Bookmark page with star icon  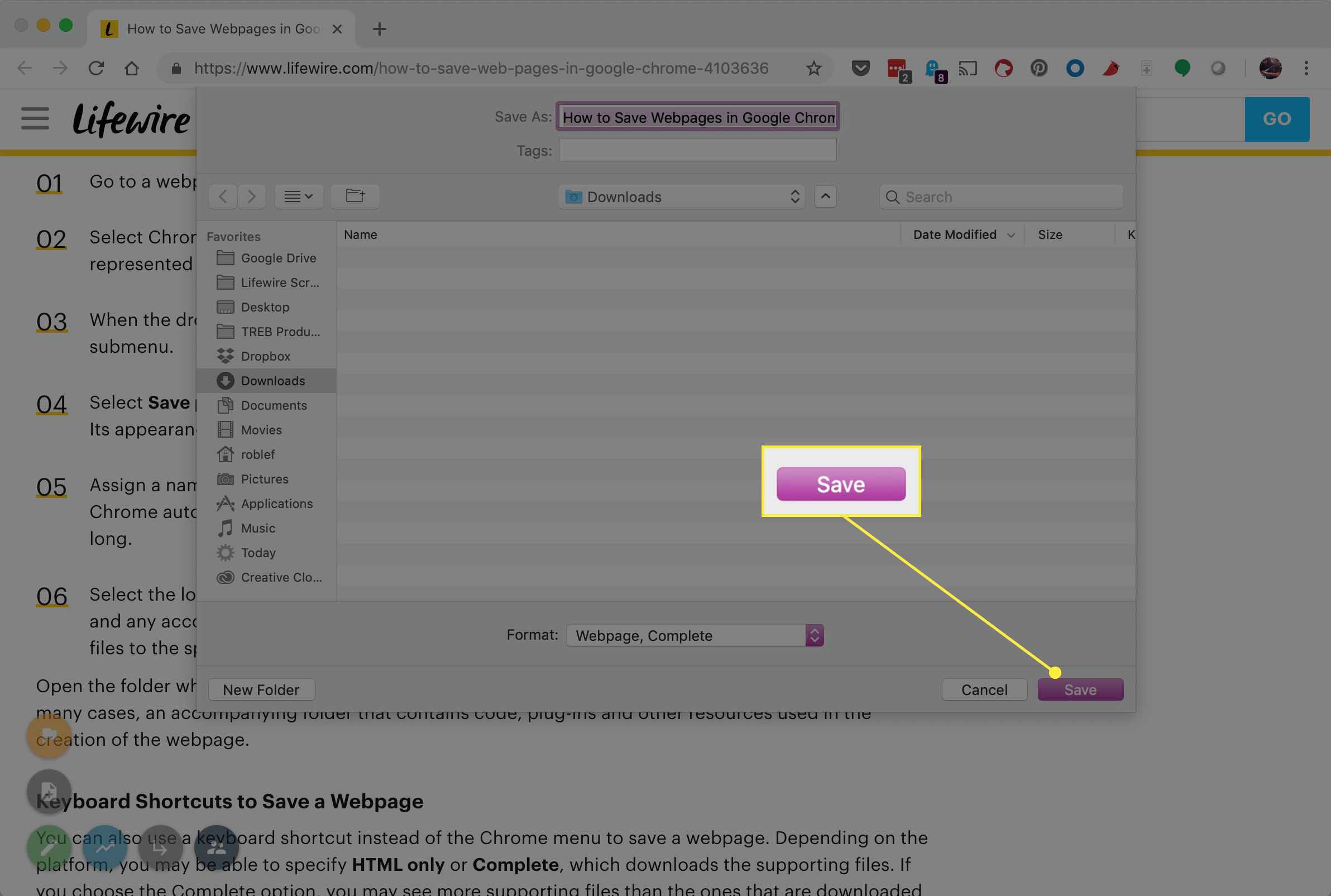pos(813,69)
